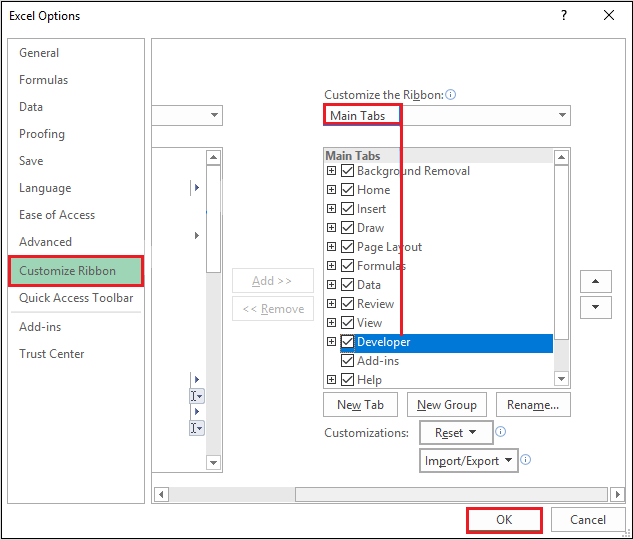
Task: Click the Customize the Ribbon info icon
Action: pyautogui.click(x=451, y=94)
